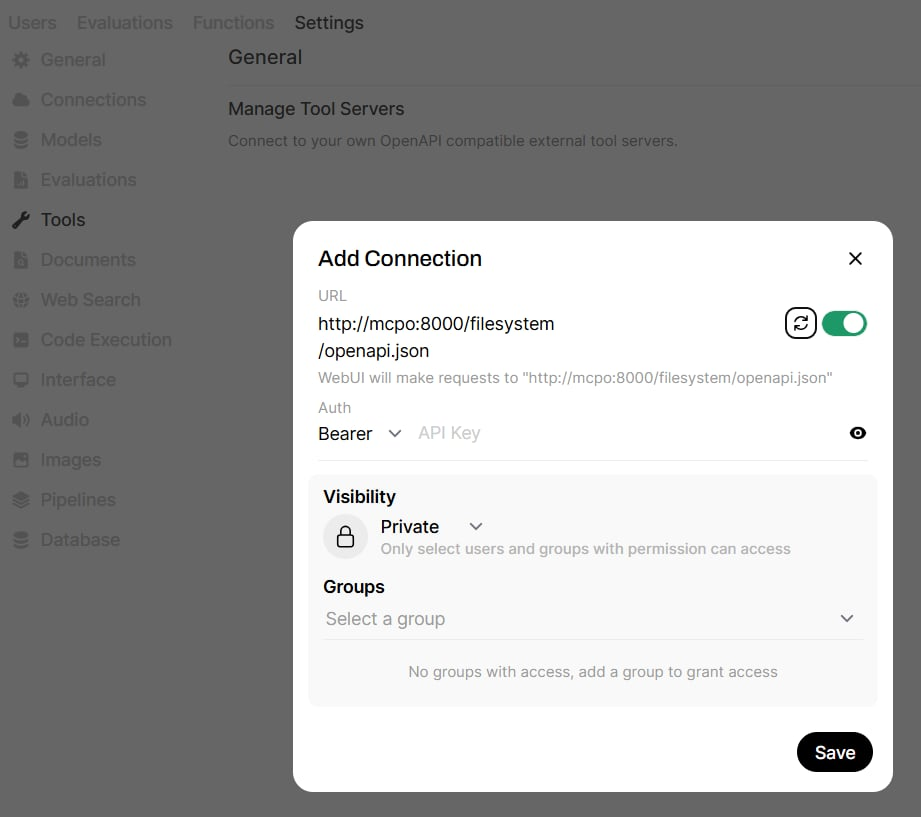921x817 pixels.
Task: Open the Bearer auth type dropdown
Action: [360, 433]
